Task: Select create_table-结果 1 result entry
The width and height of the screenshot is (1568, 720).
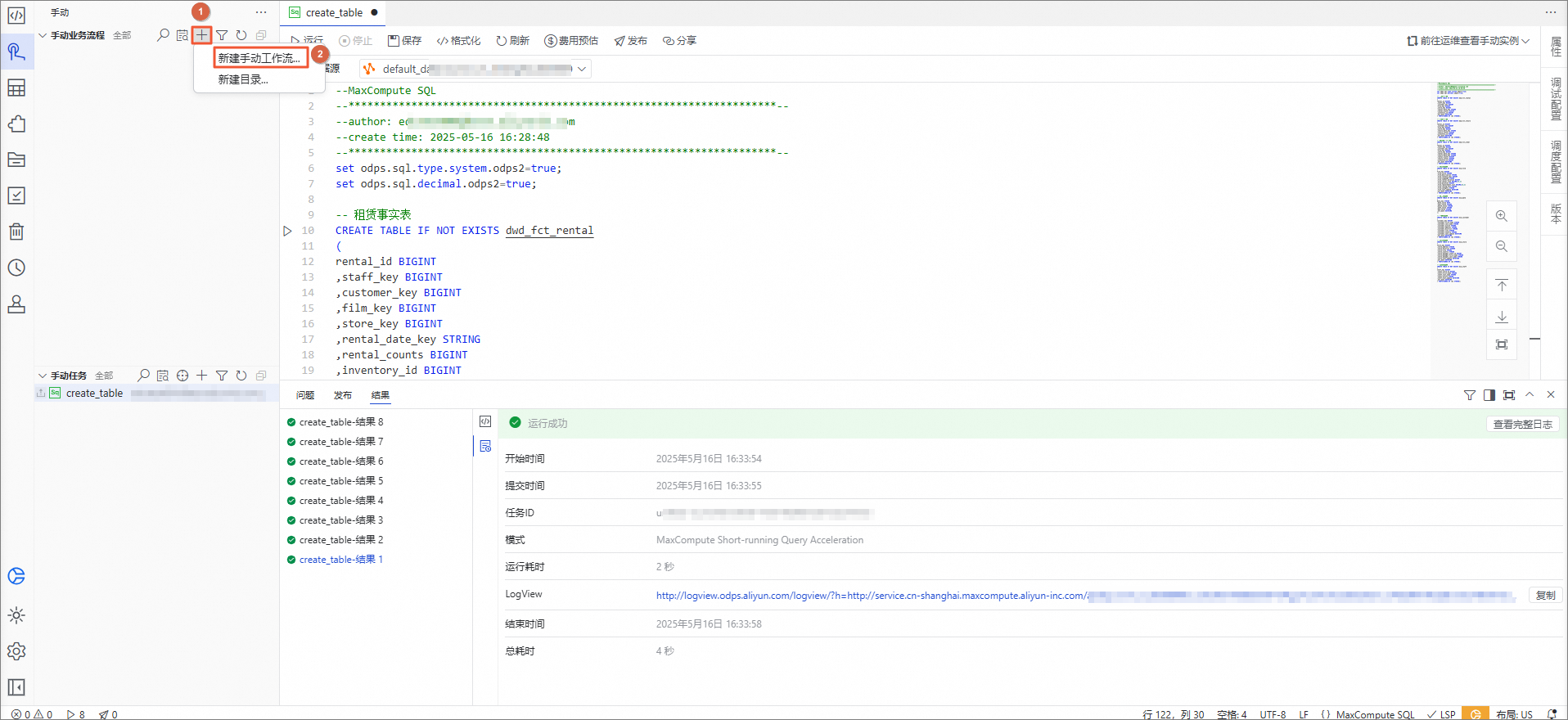Action: [341, 560]
